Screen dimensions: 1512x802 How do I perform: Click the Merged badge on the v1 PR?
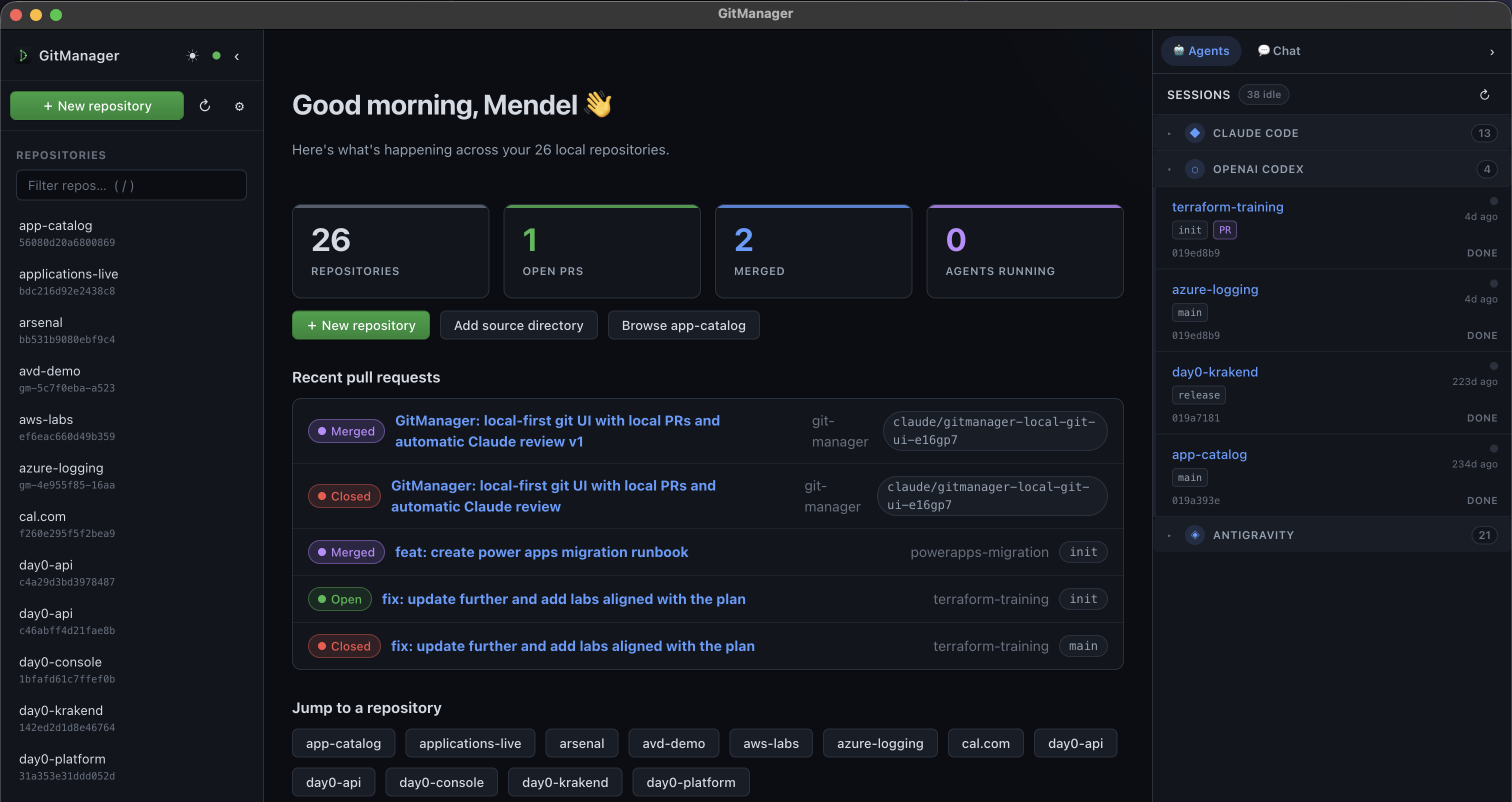[x=346, y=431]
